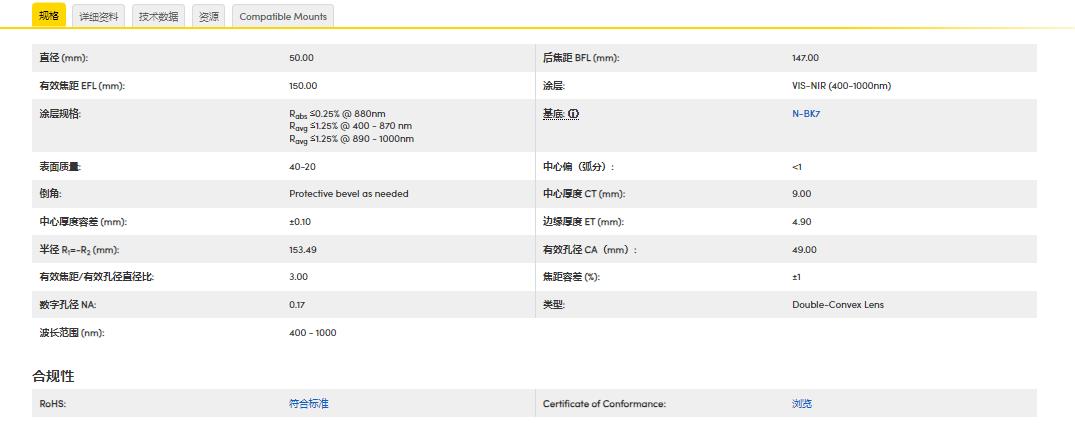
Task: Click the RoHS 符合标准 link
Action: [x=308, y=404]
